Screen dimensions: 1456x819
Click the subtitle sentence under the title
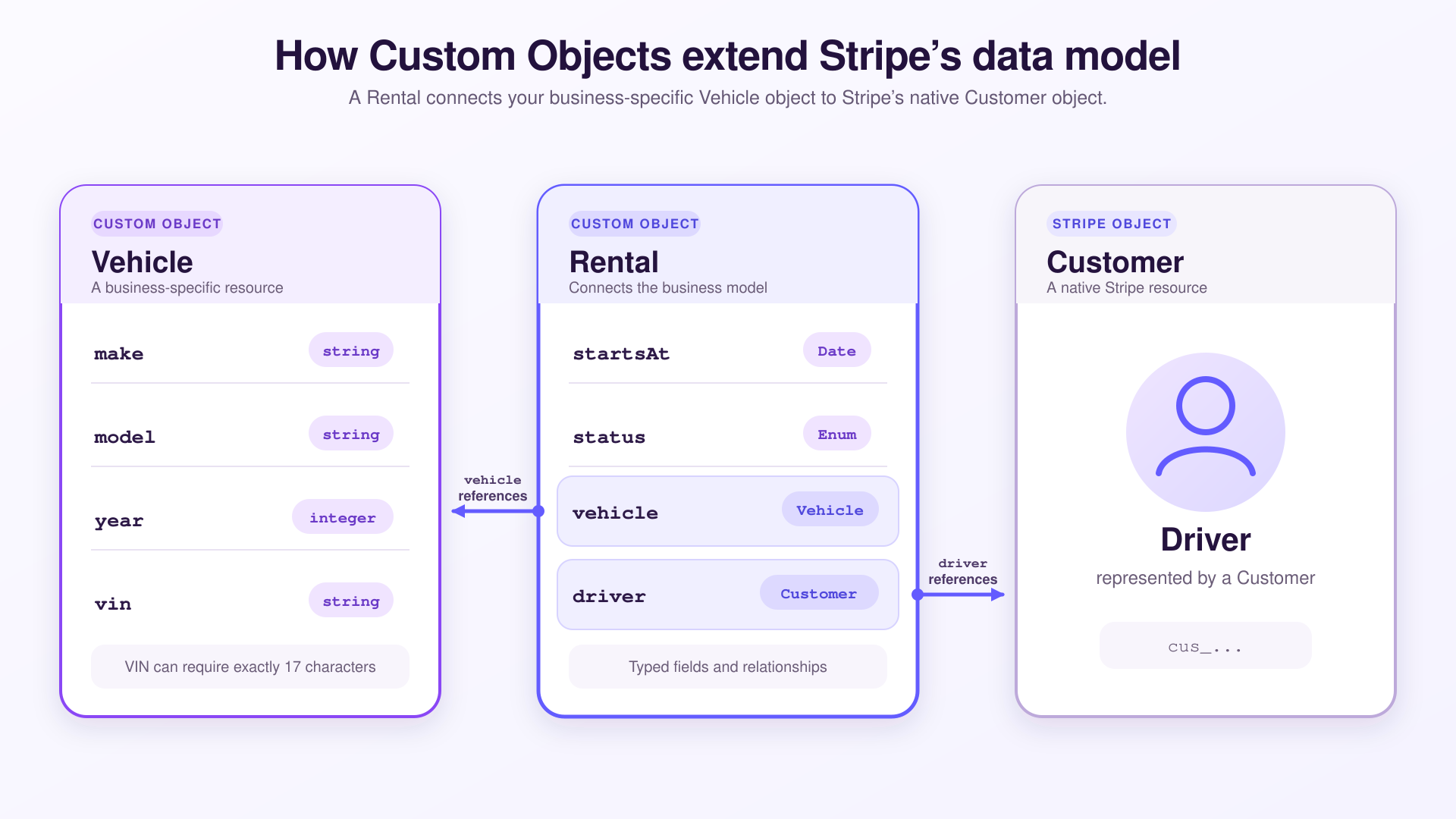(728, 98)
